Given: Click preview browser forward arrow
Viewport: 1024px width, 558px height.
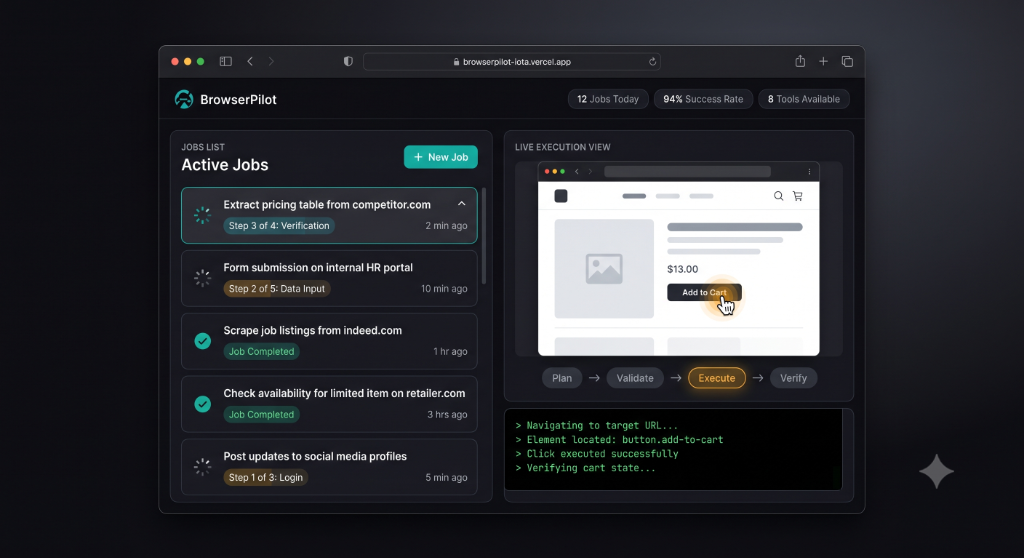Looking at the screenshot, I should pos(590,172).
